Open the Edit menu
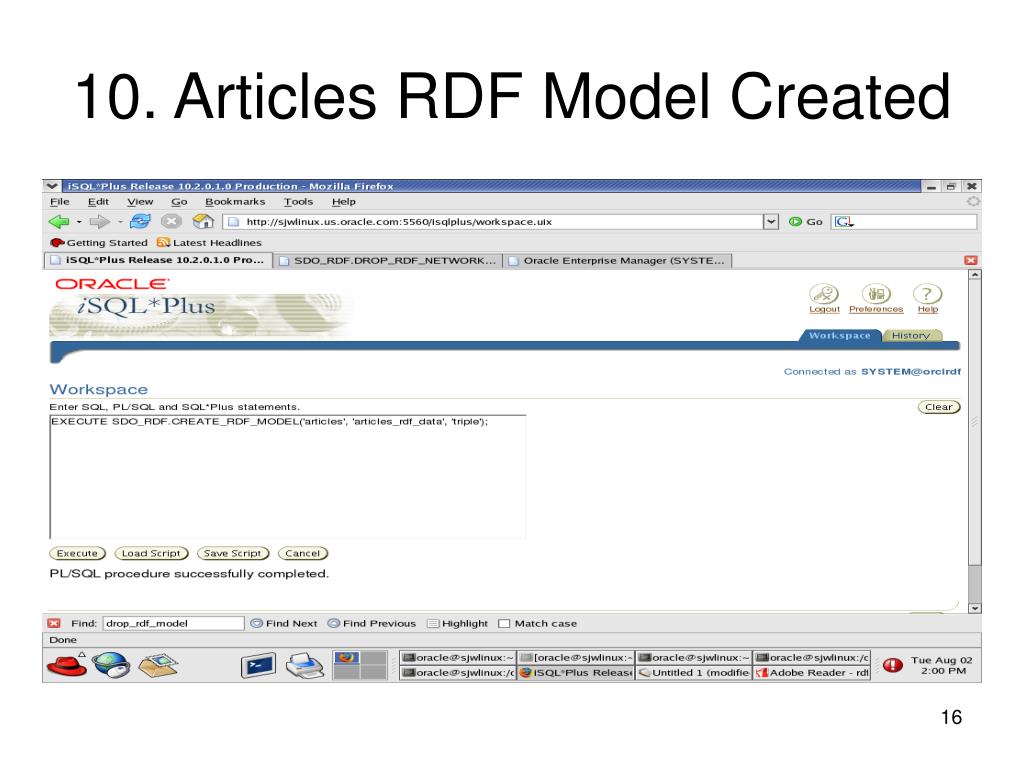The image size is (1024, 768). point(99,202)
